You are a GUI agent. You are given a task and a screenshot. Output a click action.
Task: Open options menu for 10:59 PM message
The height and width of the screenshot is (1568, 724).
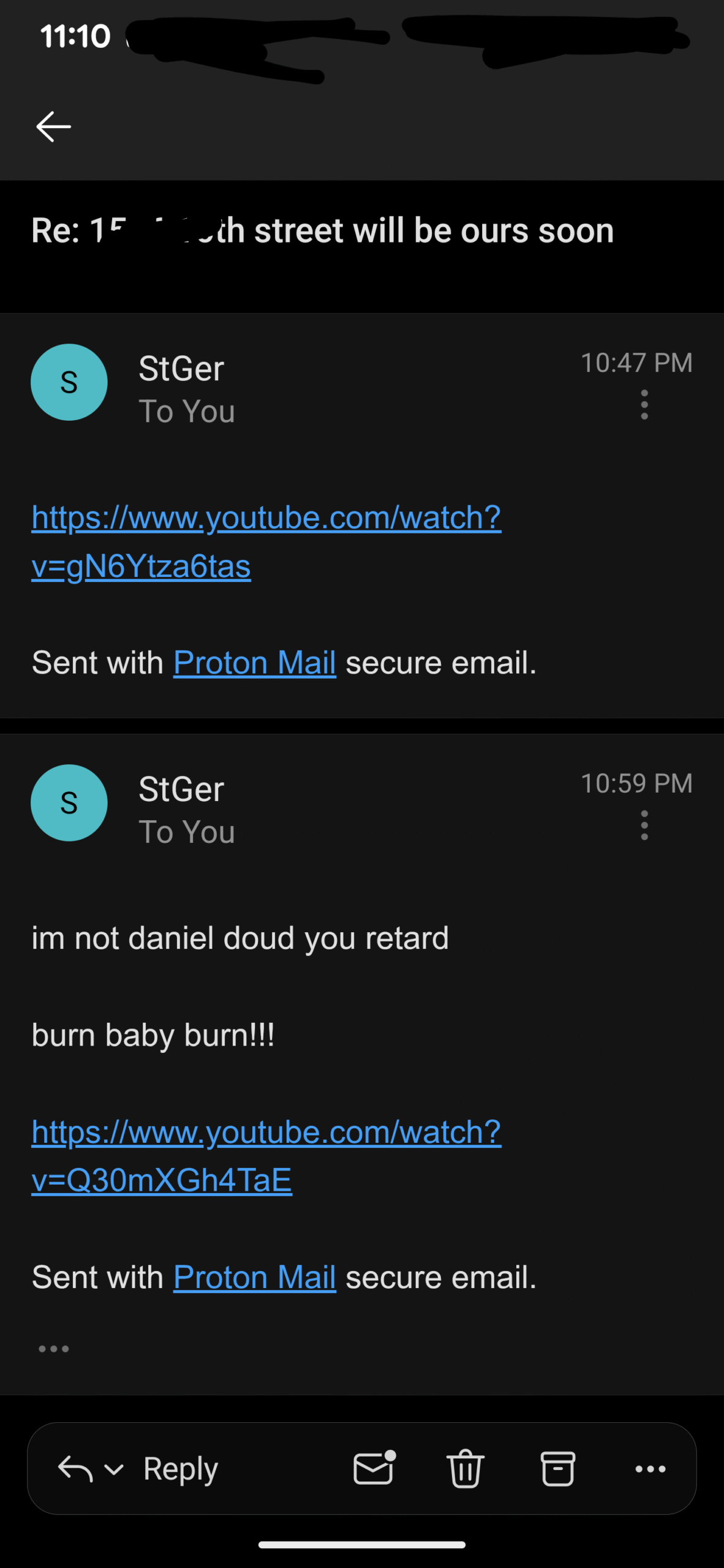(x=644, y=826)
